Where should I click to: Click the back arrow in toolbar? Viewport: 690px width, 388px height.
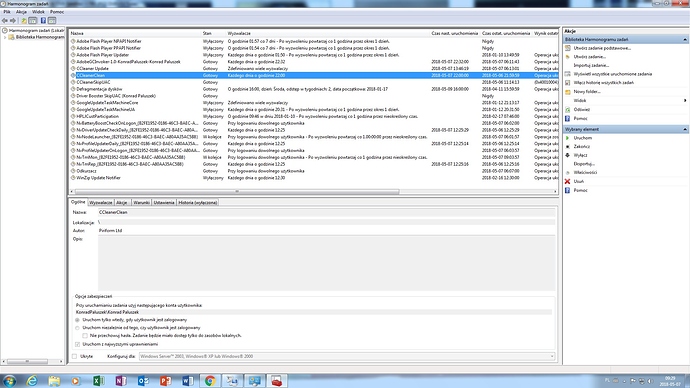(5, 21)
